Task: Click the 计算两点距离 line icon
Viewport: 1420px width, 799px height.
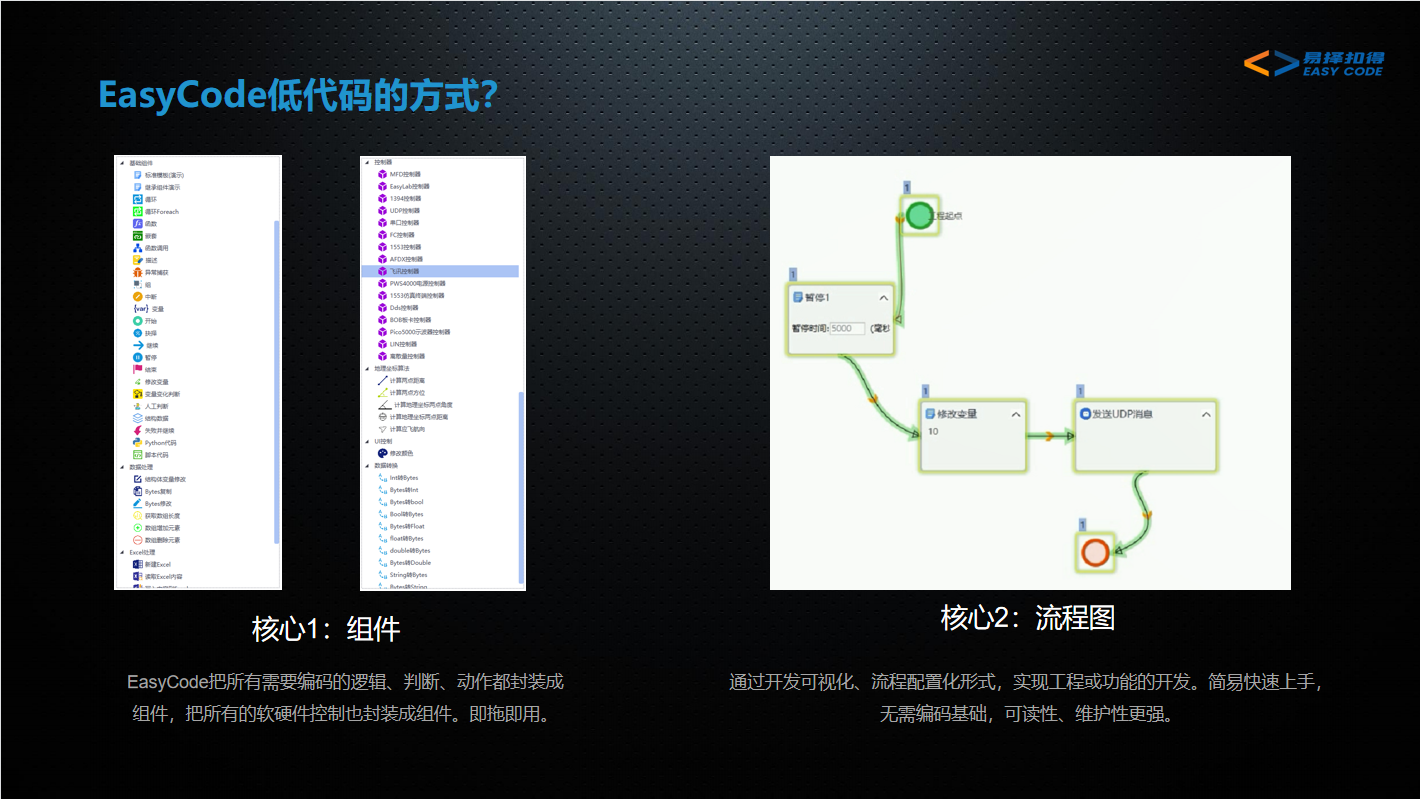Action: click(382, 380)
